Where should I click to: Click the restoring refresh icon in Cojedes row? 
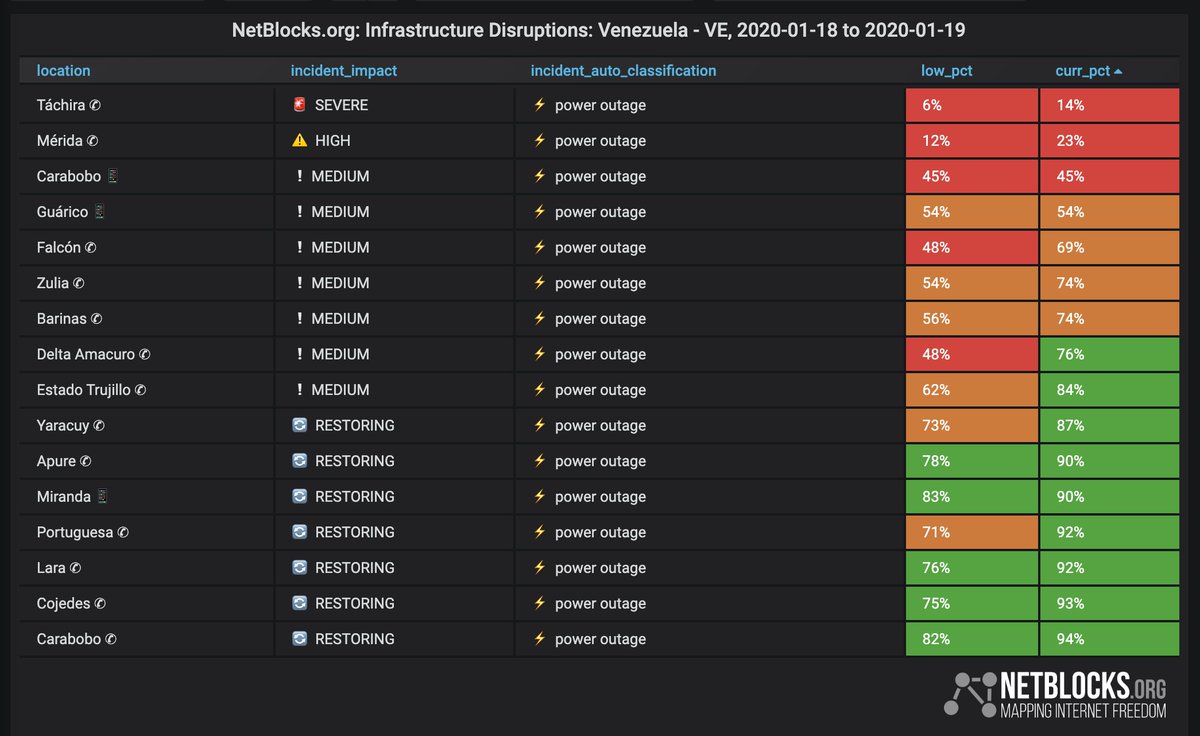coord(299,603)
